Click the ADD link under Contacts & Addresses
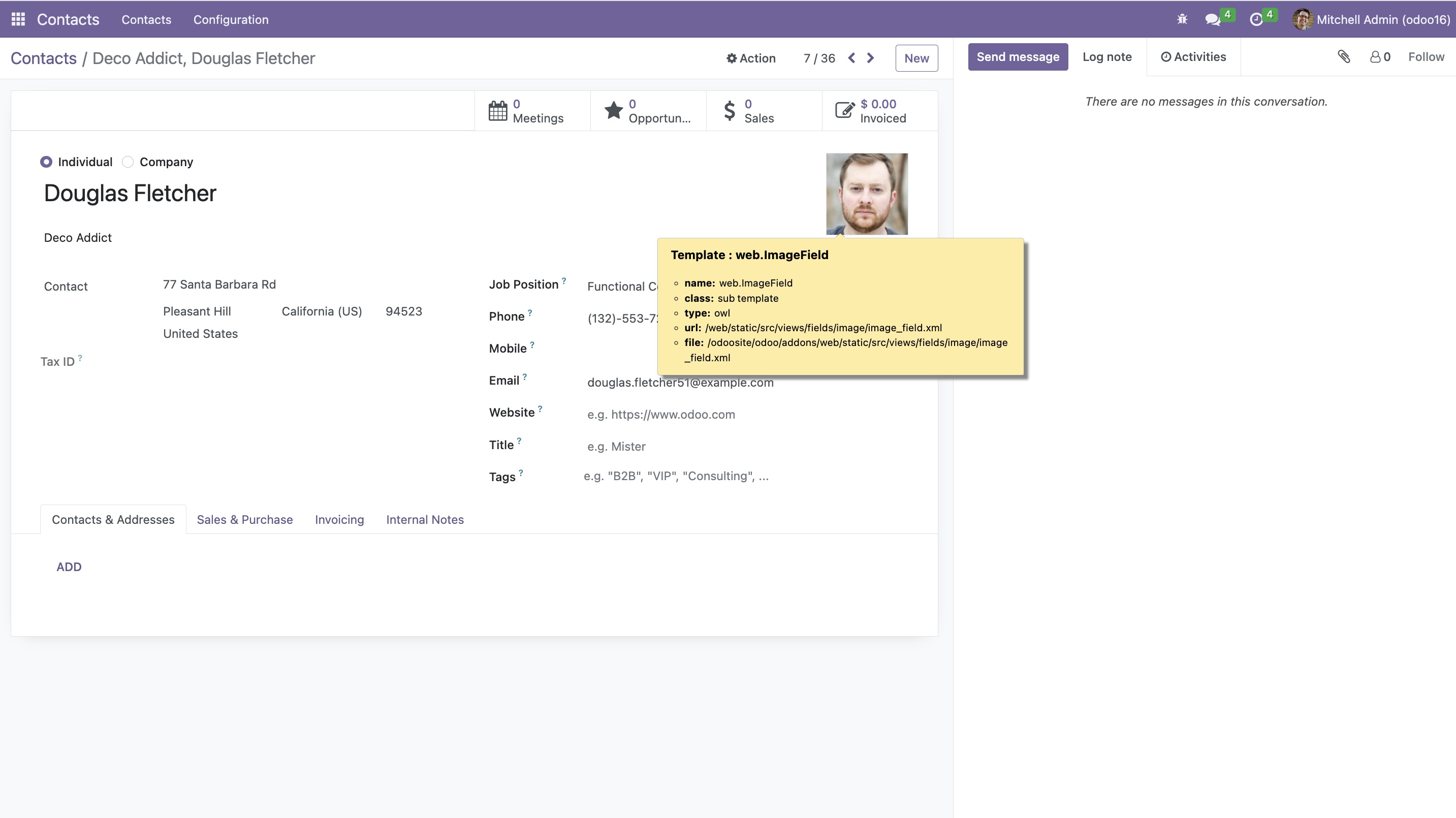The image size is (1456, 818). point(69,567)
